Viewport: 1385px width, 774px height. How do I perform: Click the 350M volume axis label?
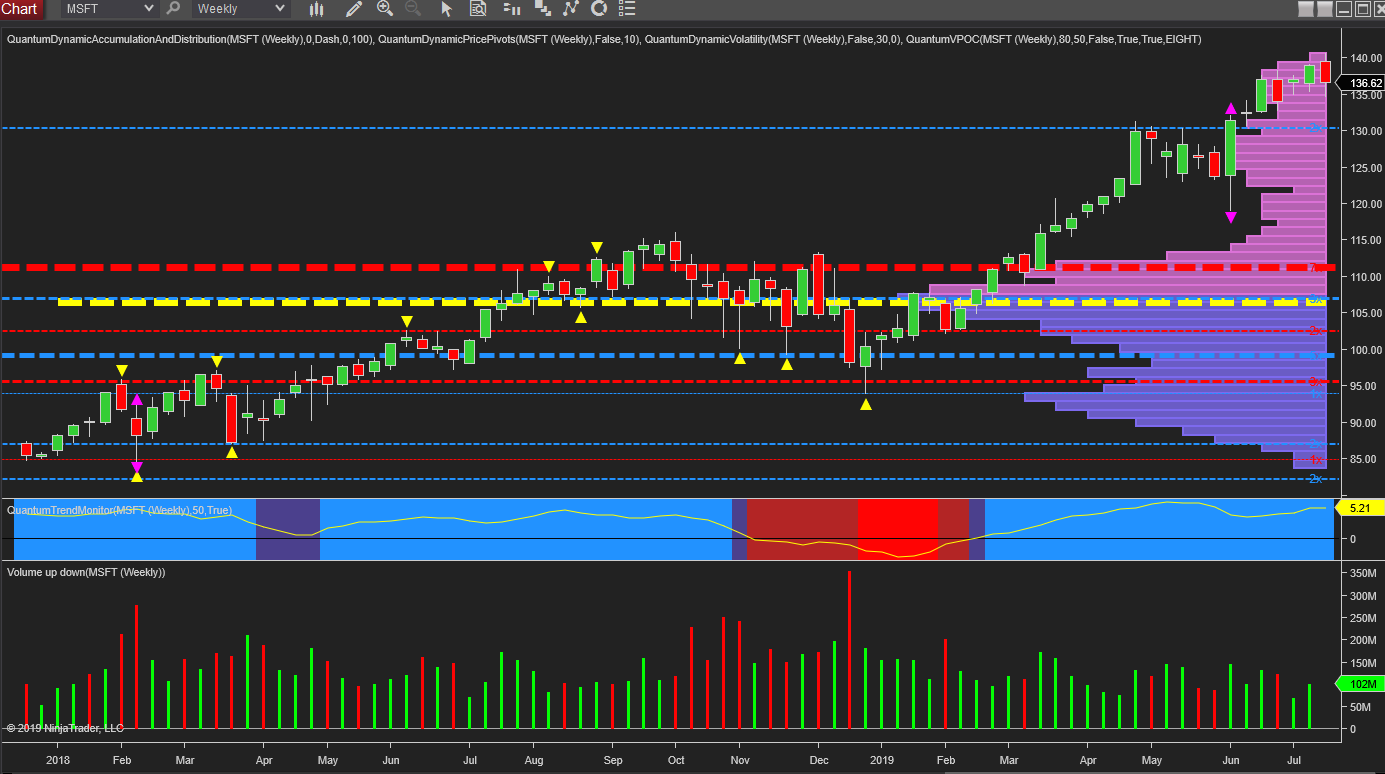[1364, 574]
